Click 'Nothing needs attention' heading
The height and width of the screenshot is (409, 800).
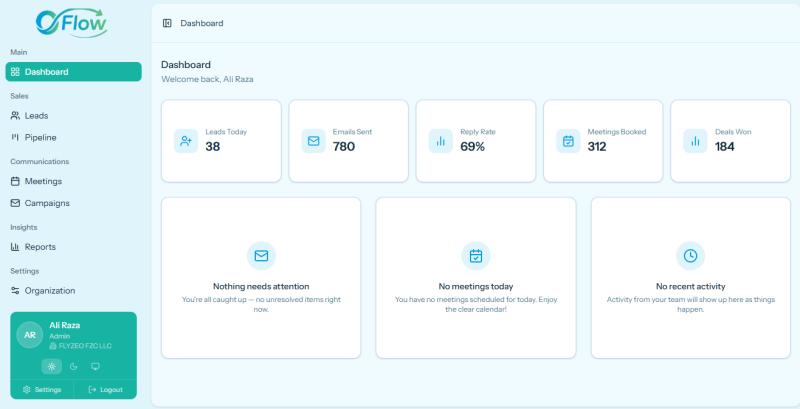tap(261, 287)
